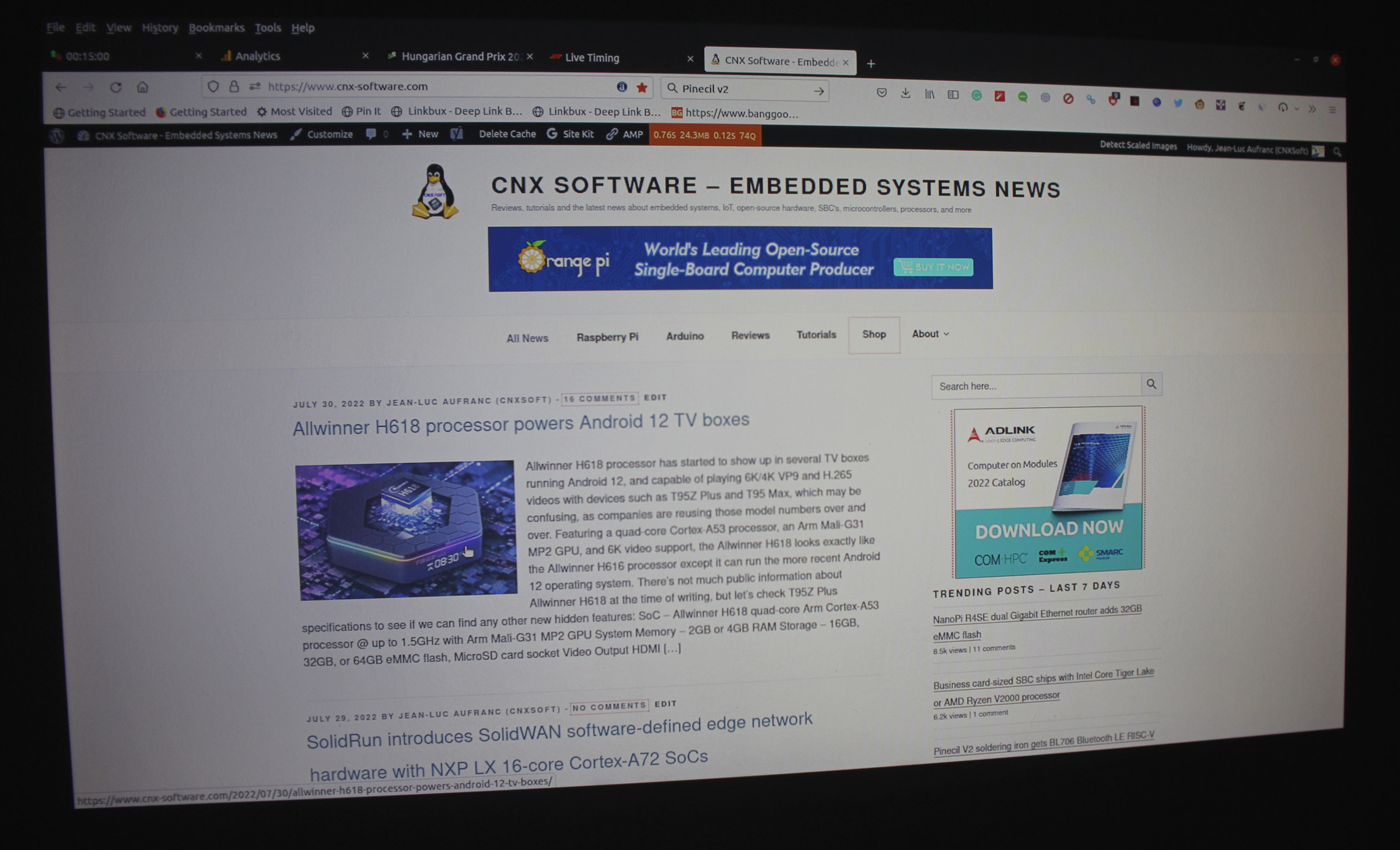This screenshot has width=1400, height=850.
Task: Open the Most Visited bookmarks folder
Action: pyautogui.click(x=295, y=111)
